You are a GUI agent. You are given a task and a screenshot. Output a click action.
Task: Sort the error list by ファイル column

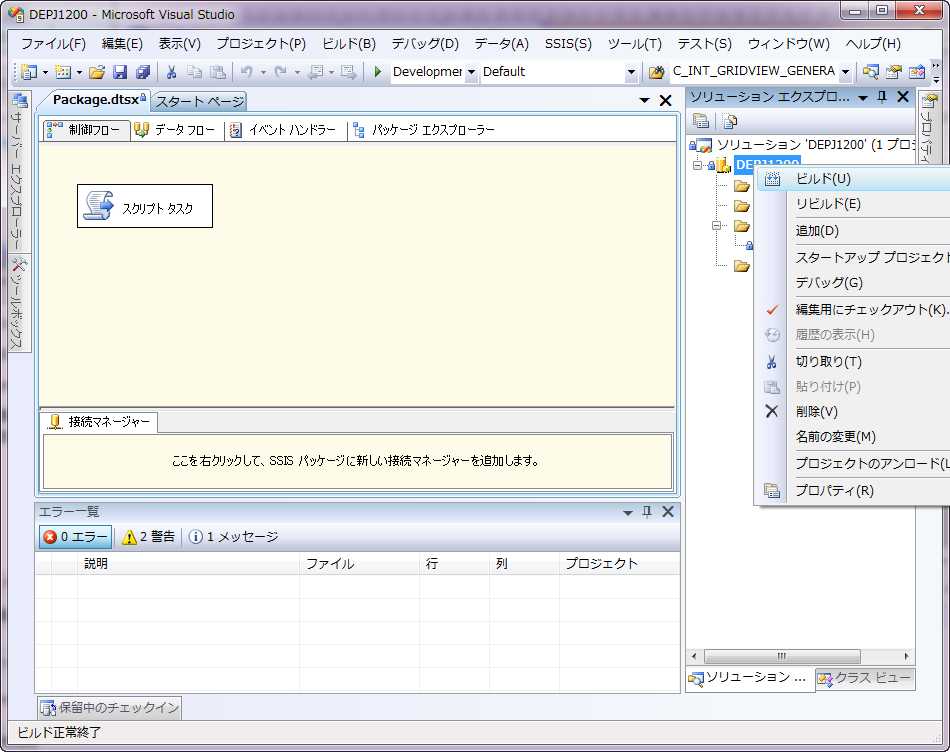click(359, 564)
